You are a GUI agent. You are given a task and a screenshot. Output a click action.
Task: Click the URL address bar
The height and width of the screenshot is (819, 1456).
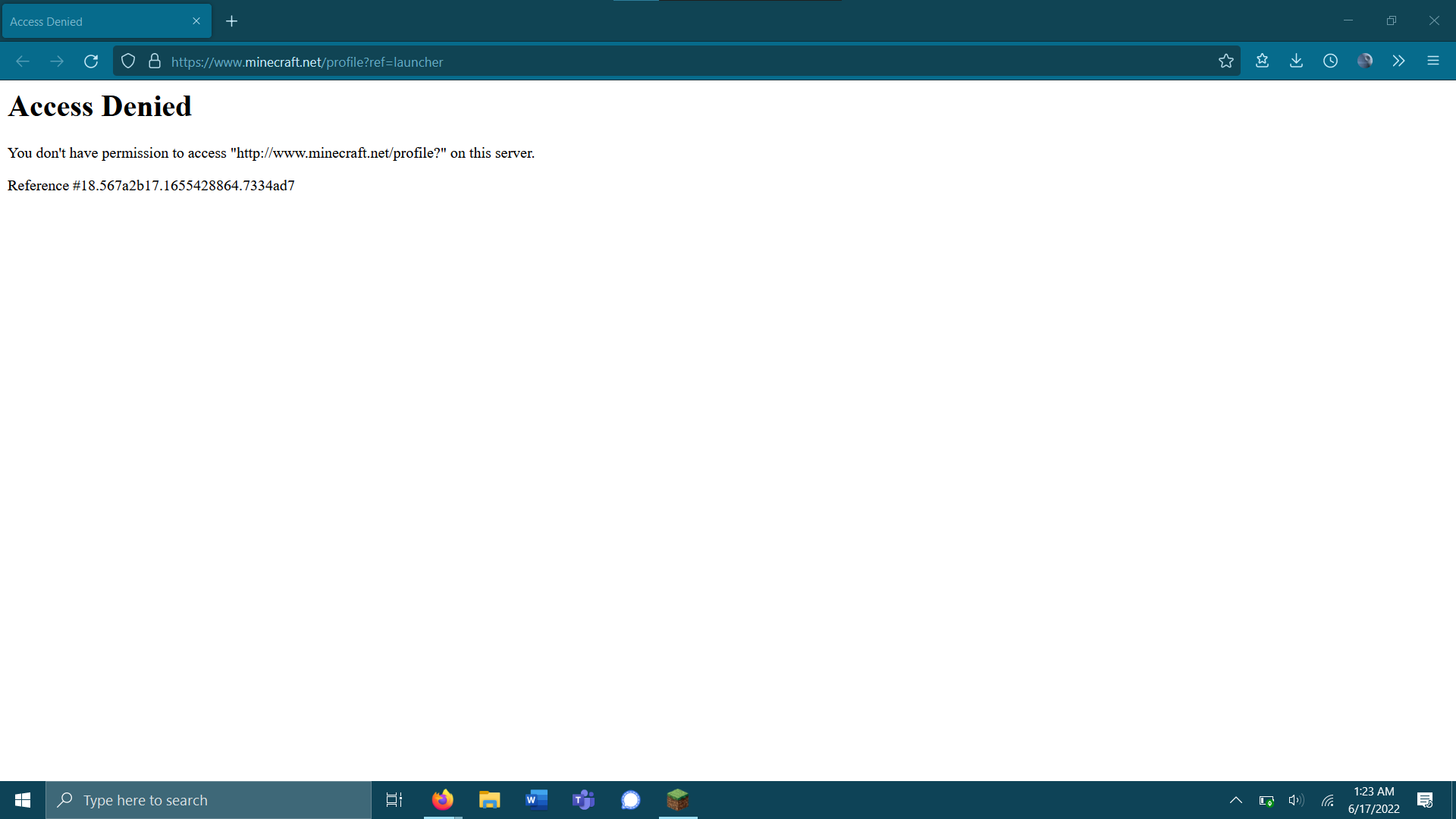[682, 61]
